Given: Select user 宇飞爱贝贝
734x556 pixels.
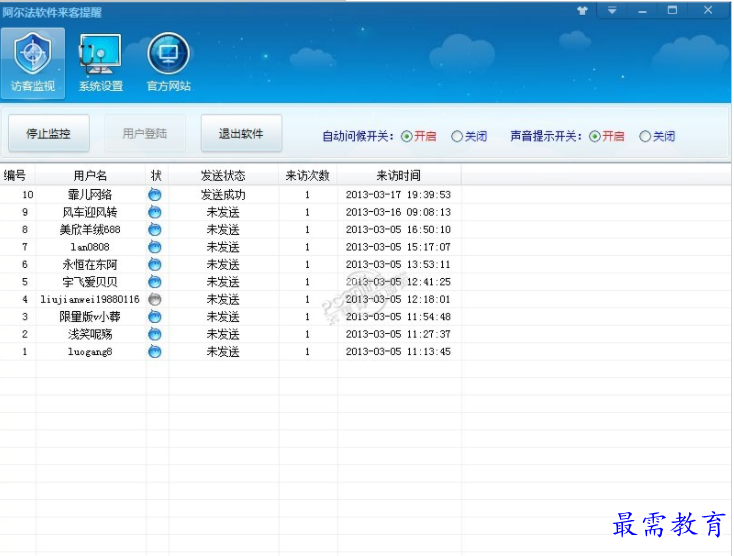Looking at the screenshot, I should (x=90, y=282).
